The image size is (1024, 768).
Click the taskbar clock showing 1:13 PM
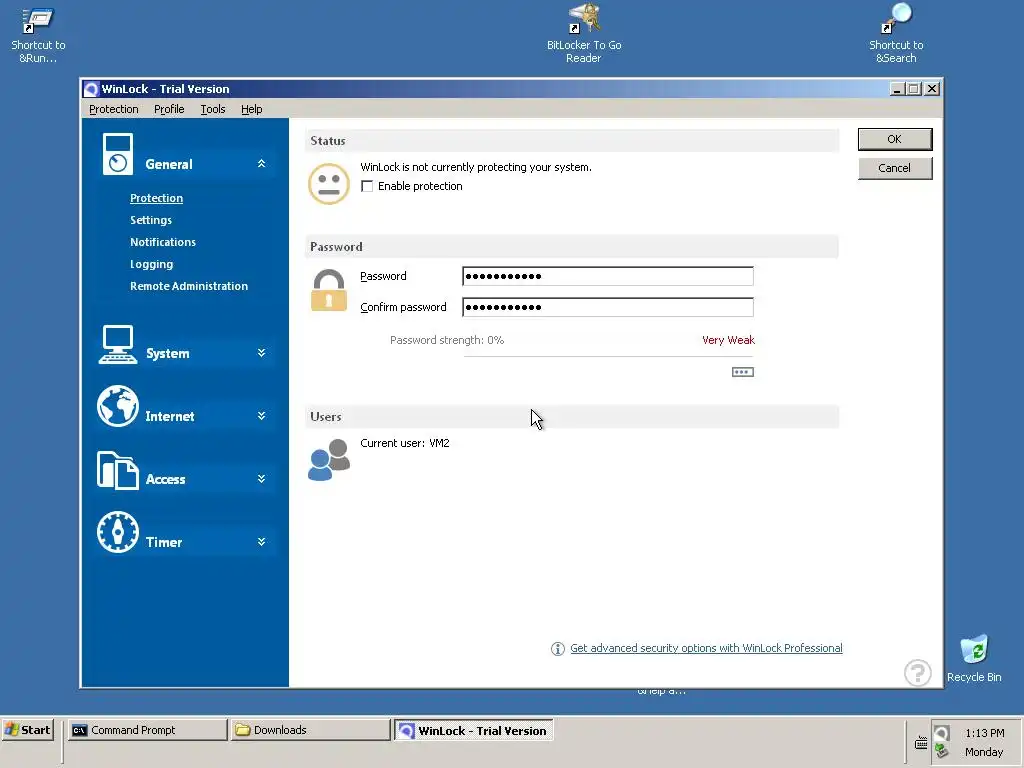(984, 733)
